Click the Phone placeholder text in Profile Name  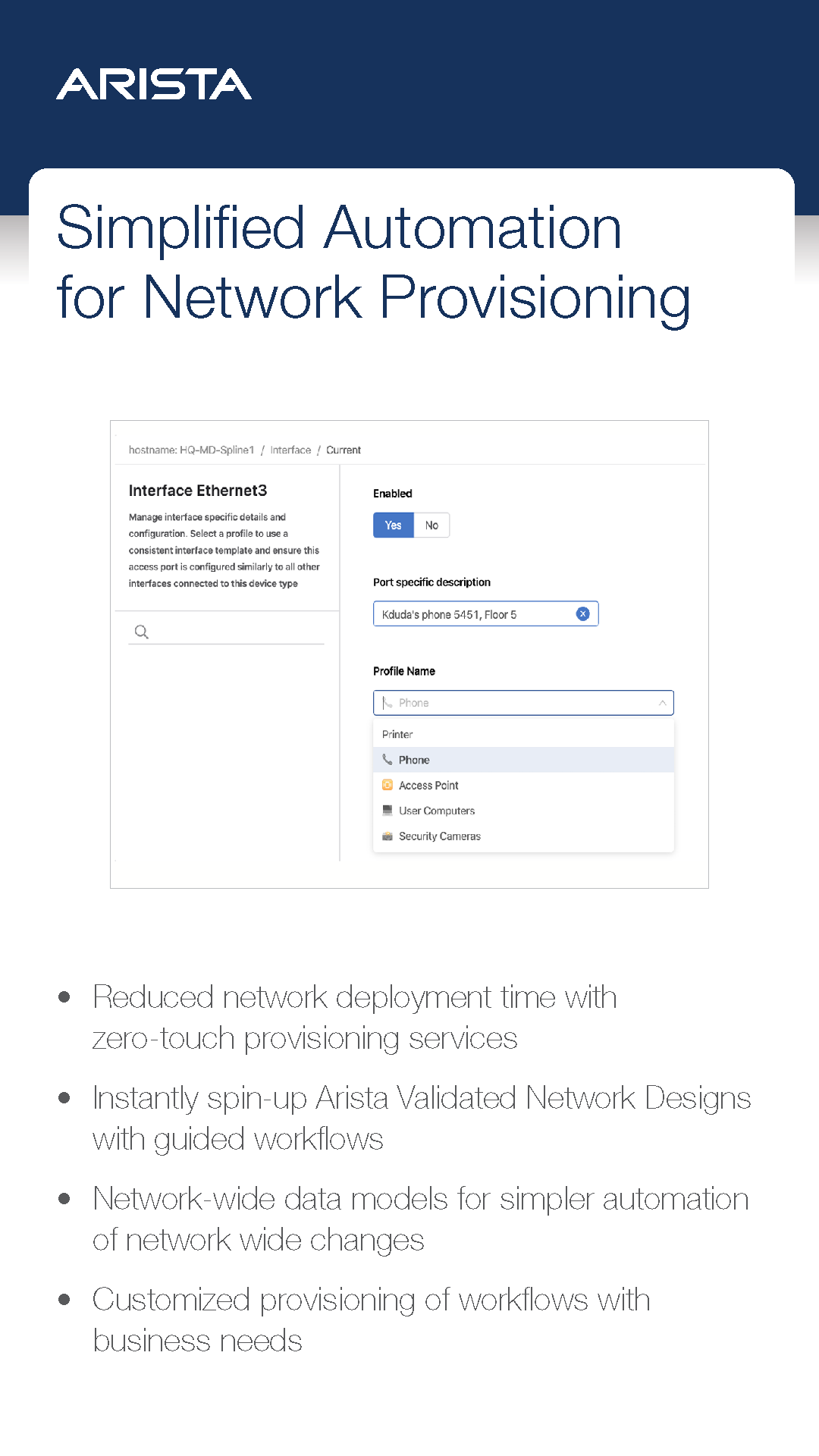pyautogui.click(x=414, y=703)
